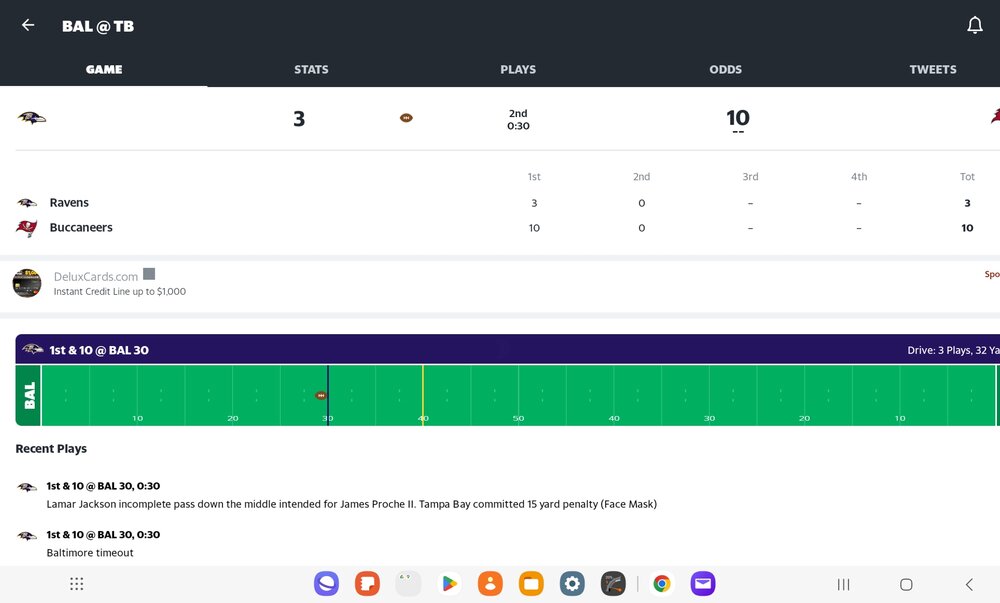Open the purple mail app in taskbar
Image resolution: width=1000 pixels, height=603 pixels.
pyautogui.click(x=703, y=584)
